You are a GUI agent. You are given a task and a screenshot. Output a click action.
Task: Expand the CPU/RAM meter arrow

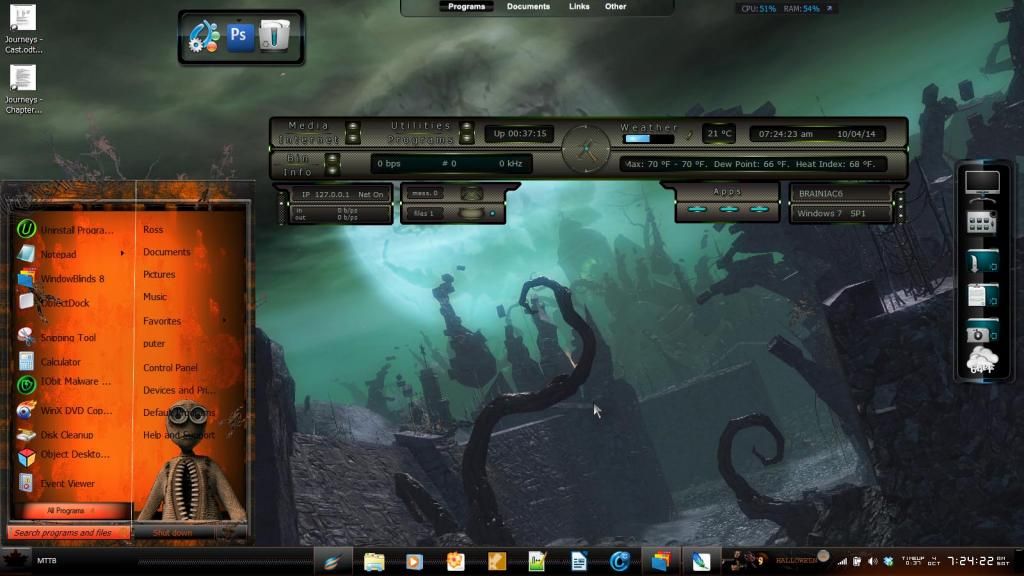[829, 8]
